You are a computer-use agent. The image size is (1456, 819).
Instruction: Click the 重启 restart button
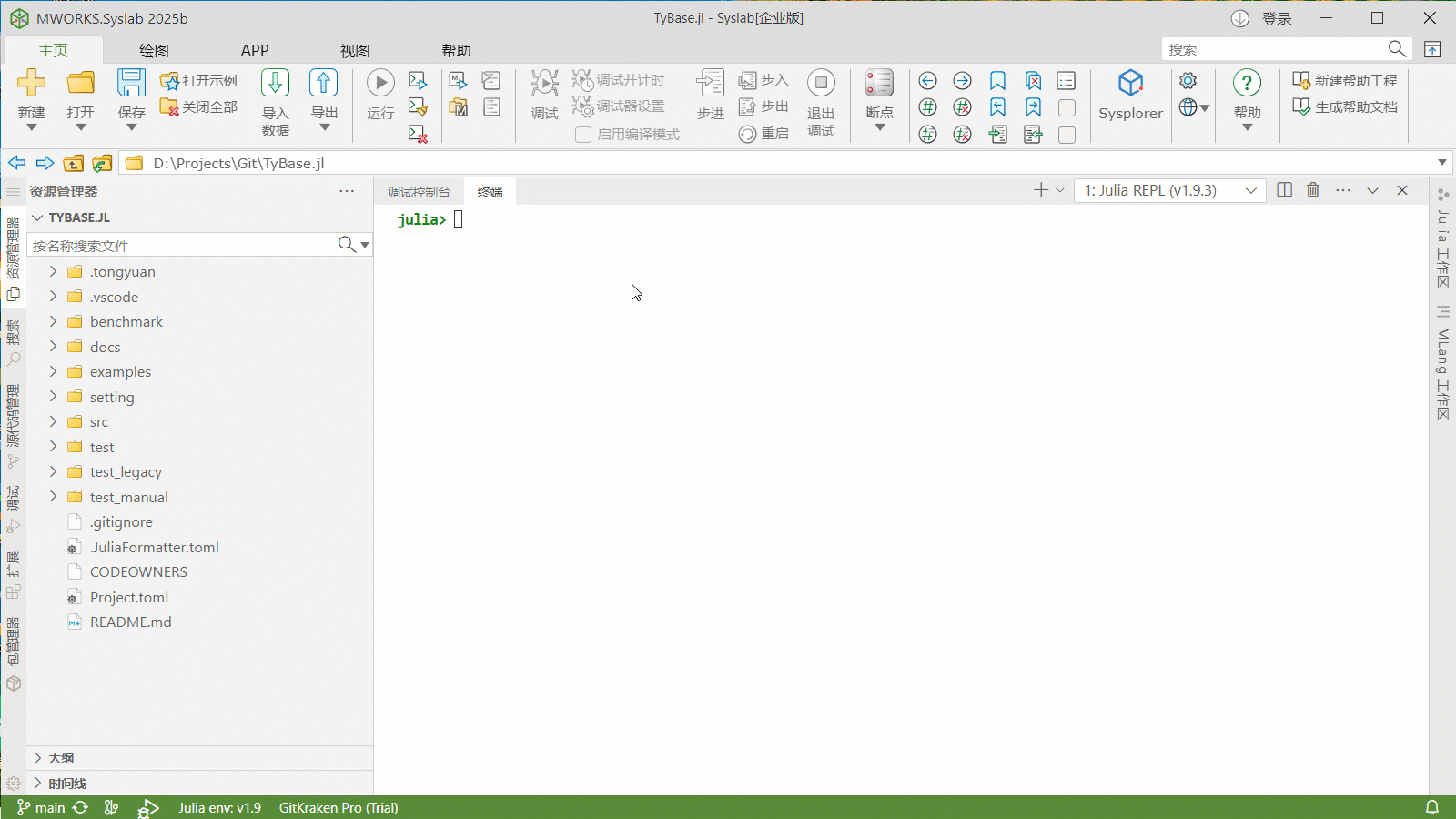click(x=763, y=134)
